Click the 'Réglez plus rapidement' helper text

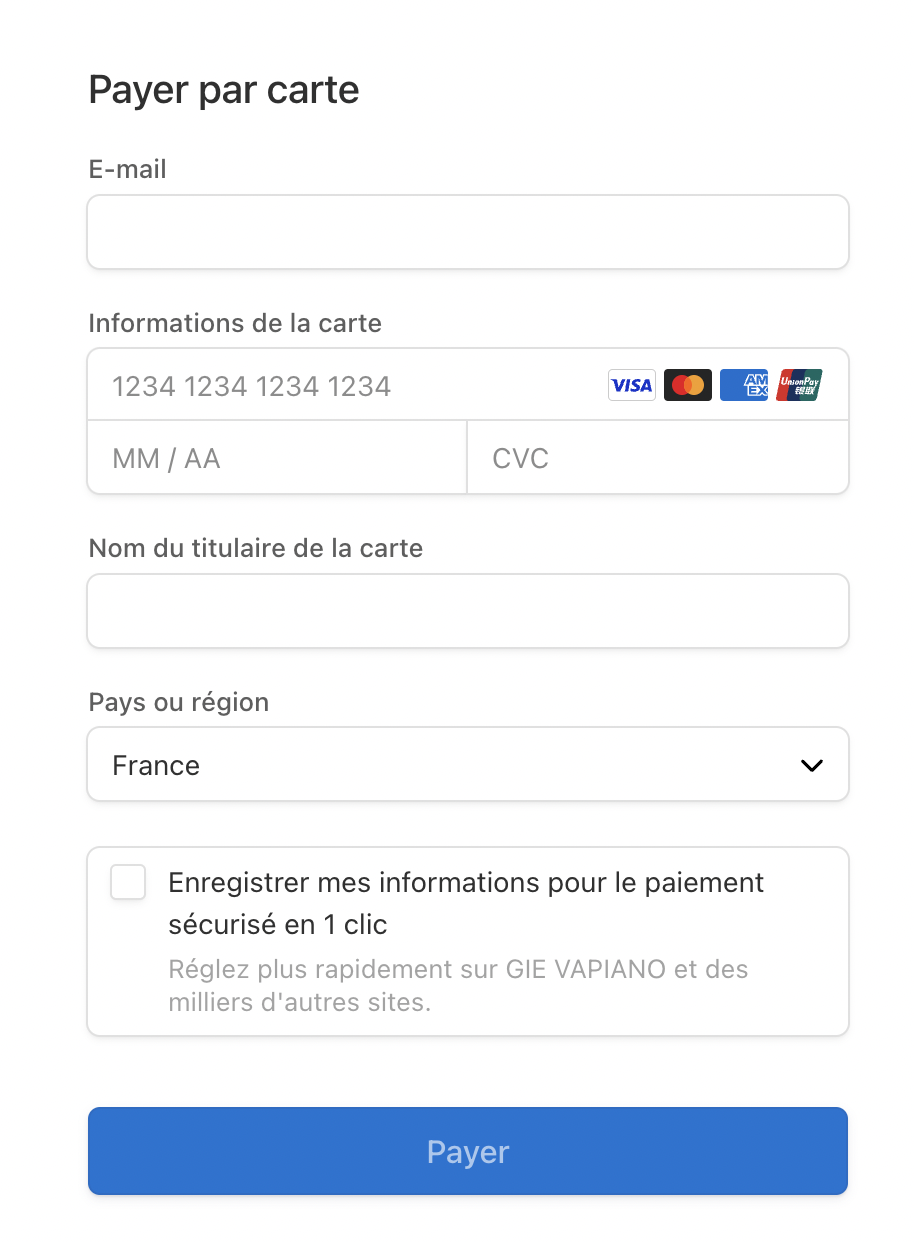coord(458,985)
